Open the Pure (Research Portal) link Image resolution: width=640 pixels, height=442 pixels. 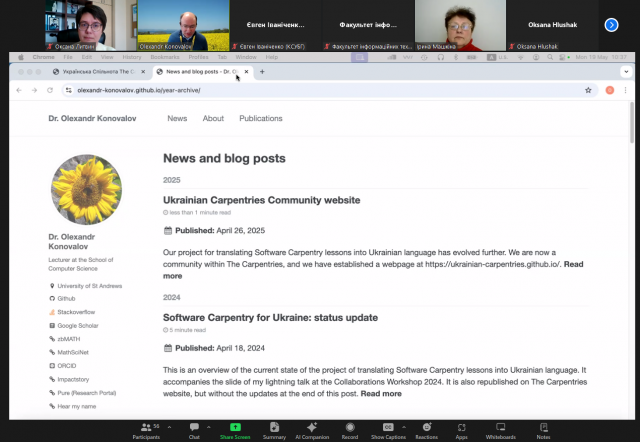pyautogui.click(x=87, y=393)
